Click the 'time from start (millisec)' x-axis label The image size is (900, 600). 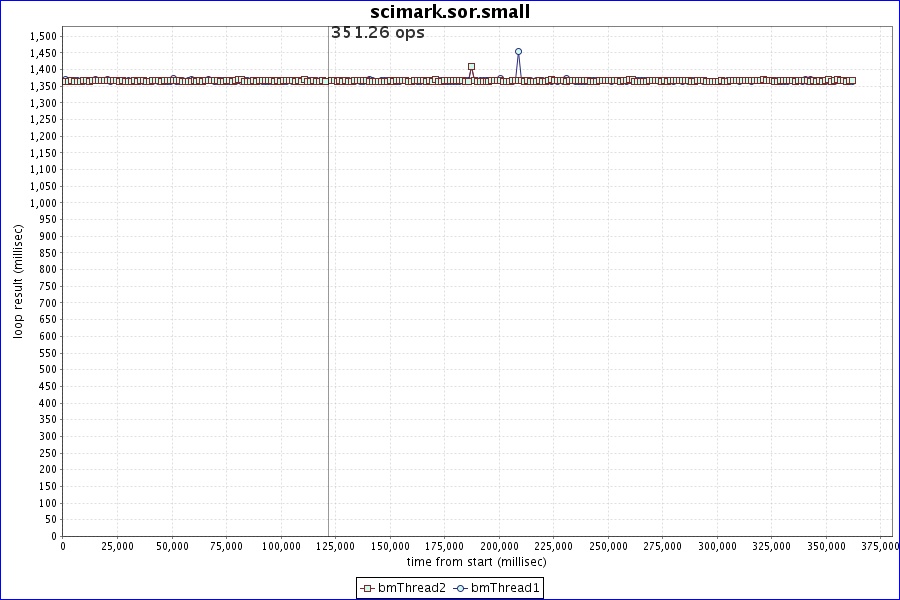point(476,562)
